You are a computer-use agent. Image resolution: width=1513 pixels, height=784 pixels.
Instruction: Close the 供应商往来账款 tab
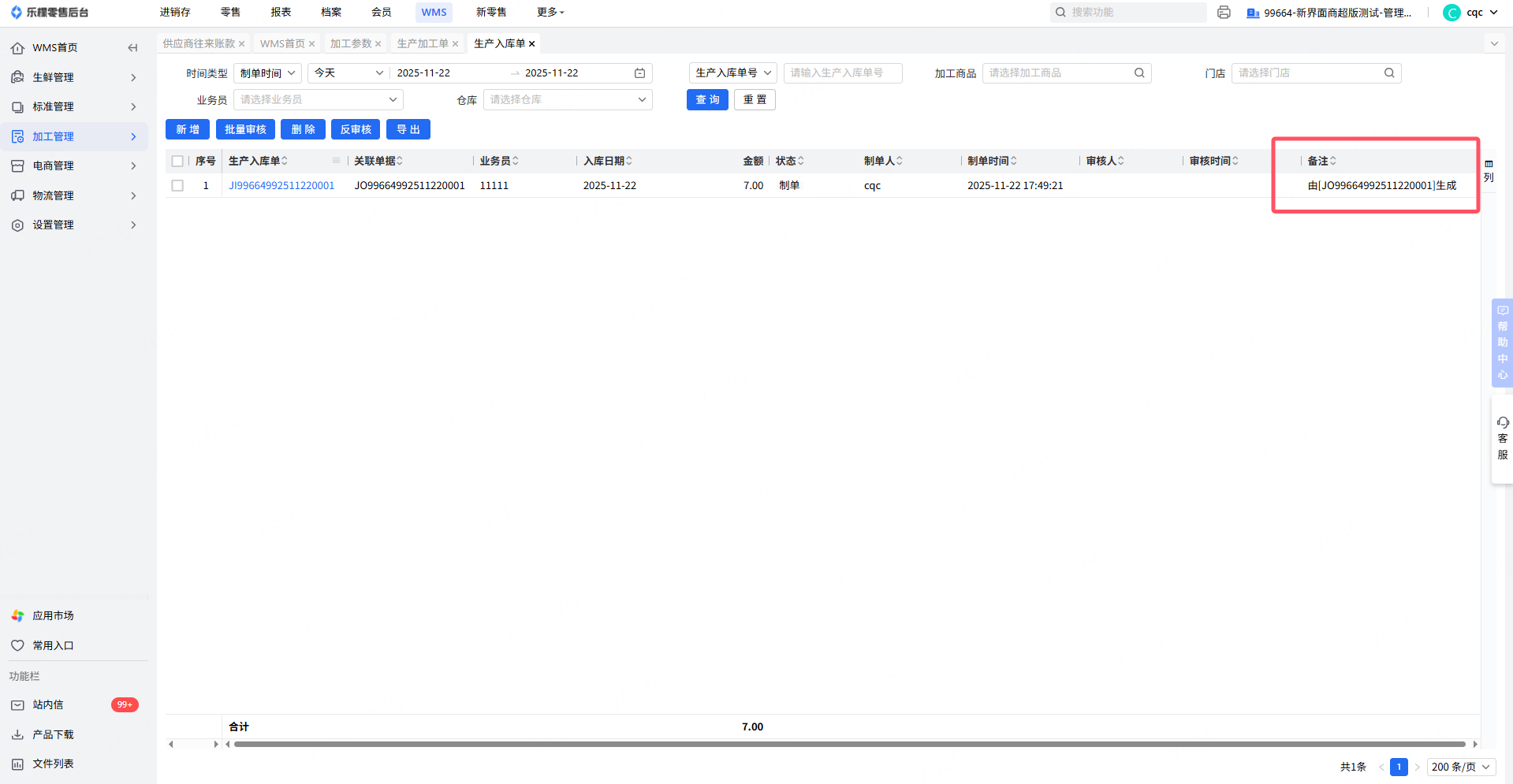click(241, 44)
